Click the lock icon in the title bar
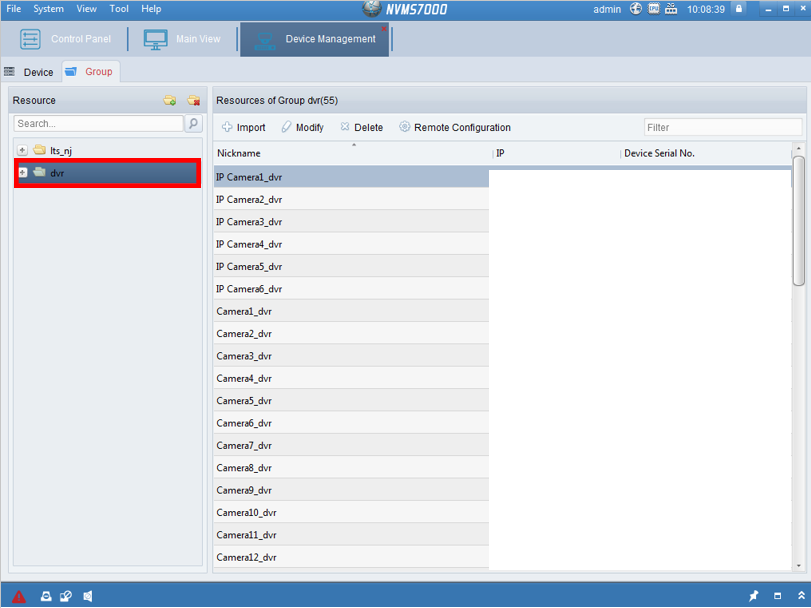The height and width of the screenshot is (608, 811). click(739, 9)
